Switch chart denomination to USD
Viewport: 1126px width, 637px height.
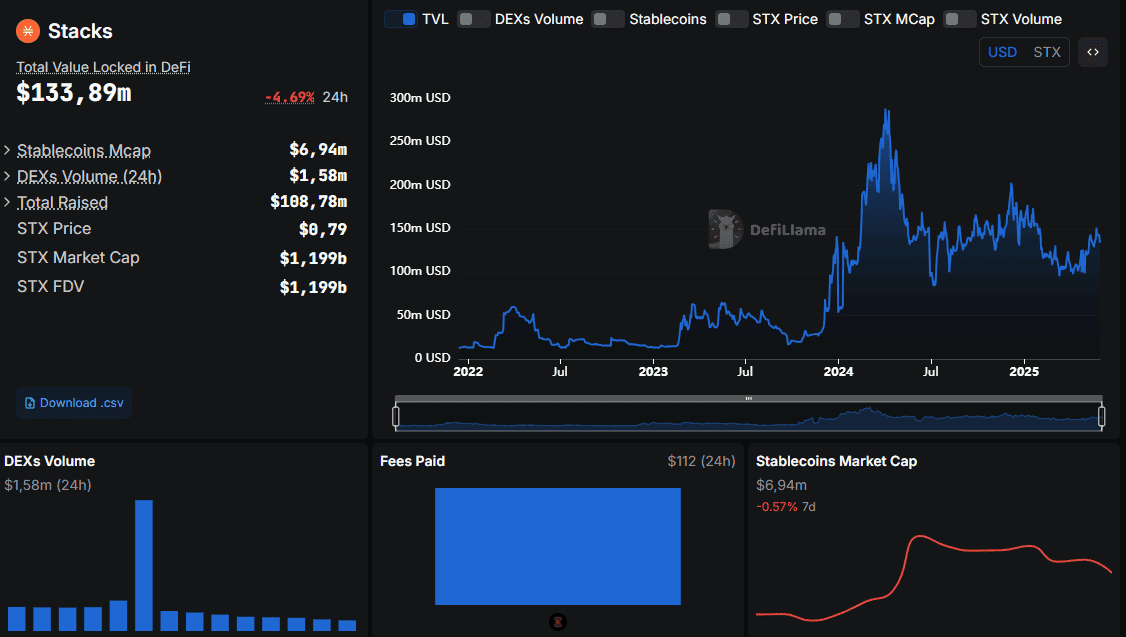(x=1002, y=52)
